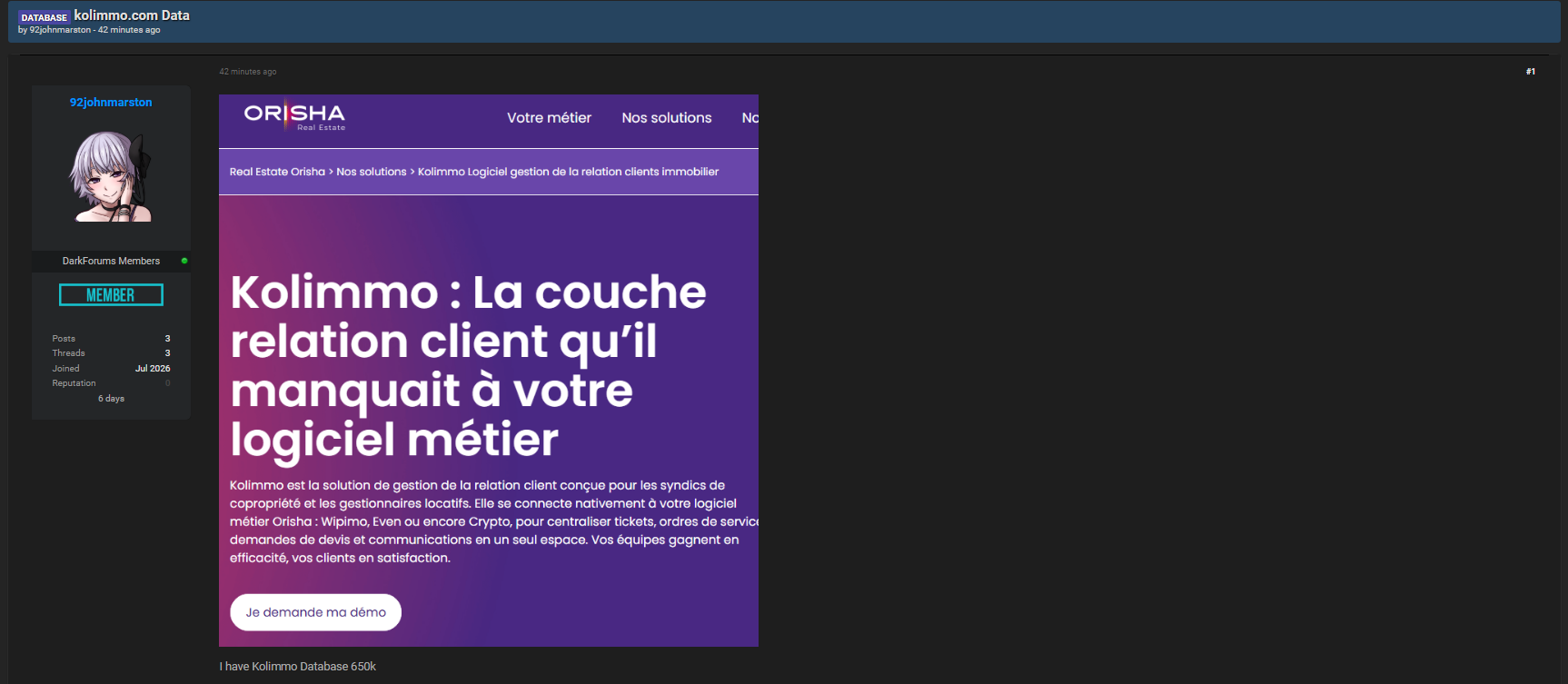
Task: Open 92johnmarston username in post sidebar
Action: pos(111,103)
